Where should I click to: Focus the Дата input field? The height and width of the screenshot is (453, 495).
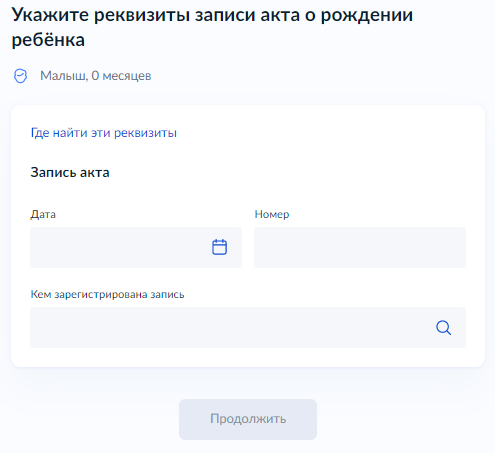coord(136,247)
